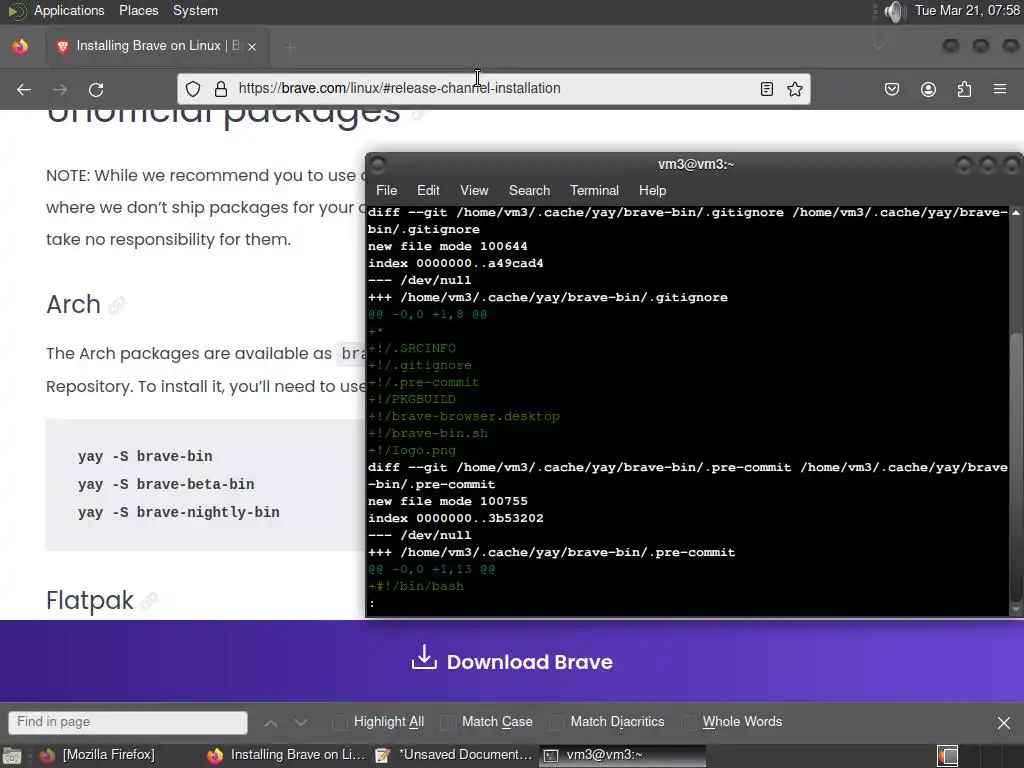Click the padlock site info icon
1024x768 pixels.
click(221, 89)
